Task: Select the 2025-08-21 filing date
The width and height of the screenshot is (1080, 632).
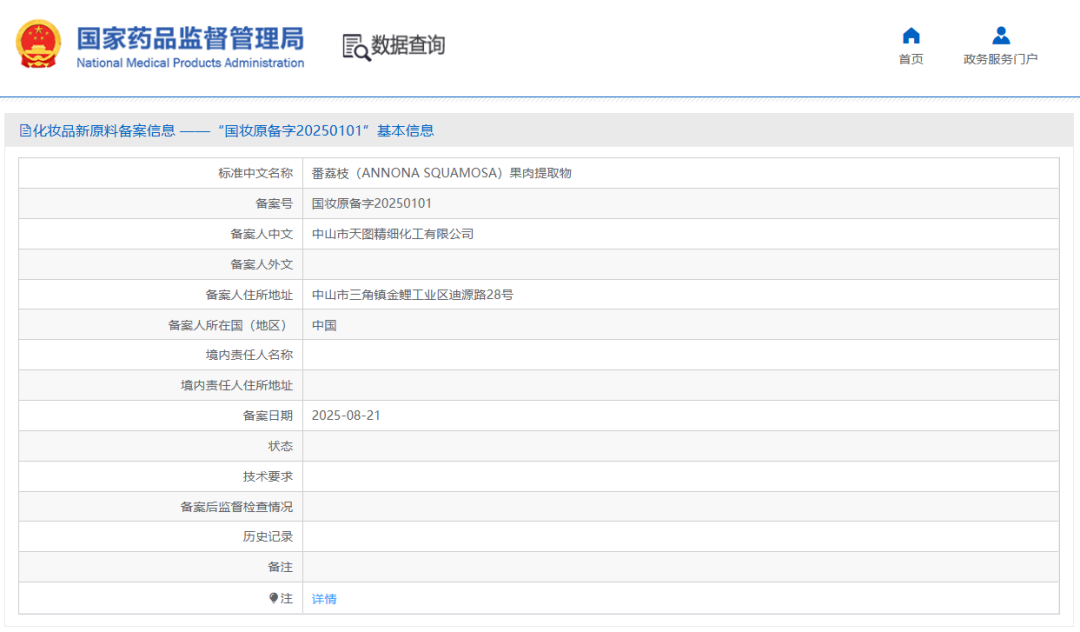Action: click(x=346, y=416)
